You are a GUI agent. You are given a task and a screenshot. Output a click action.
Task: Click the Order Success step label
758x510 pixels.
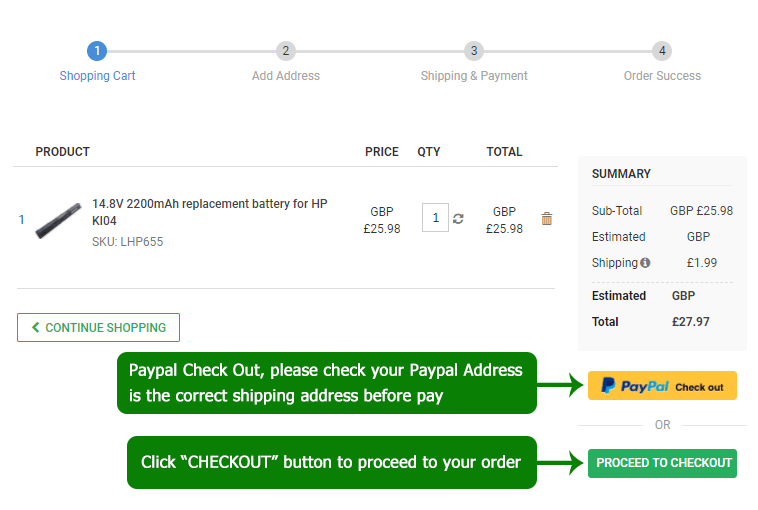point(662,76)
